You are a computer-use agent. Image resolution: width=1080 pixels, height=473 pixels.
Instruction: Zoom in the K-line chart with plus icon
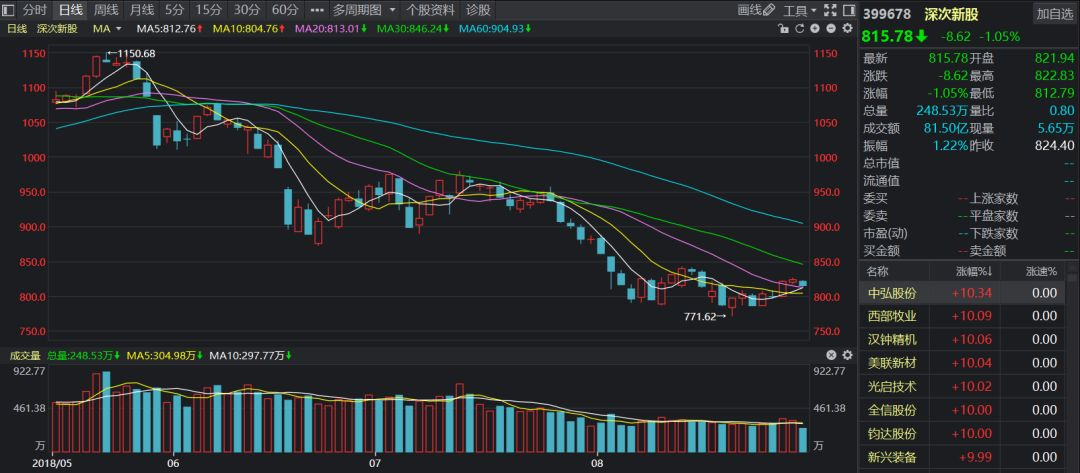815,28
